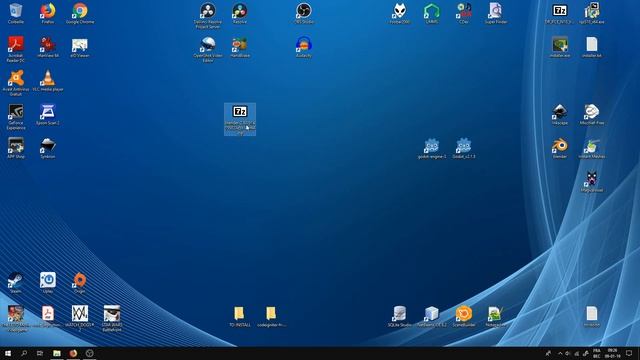
Task: Select the APP Shop desktop shortcut
Action: point(16,148)
